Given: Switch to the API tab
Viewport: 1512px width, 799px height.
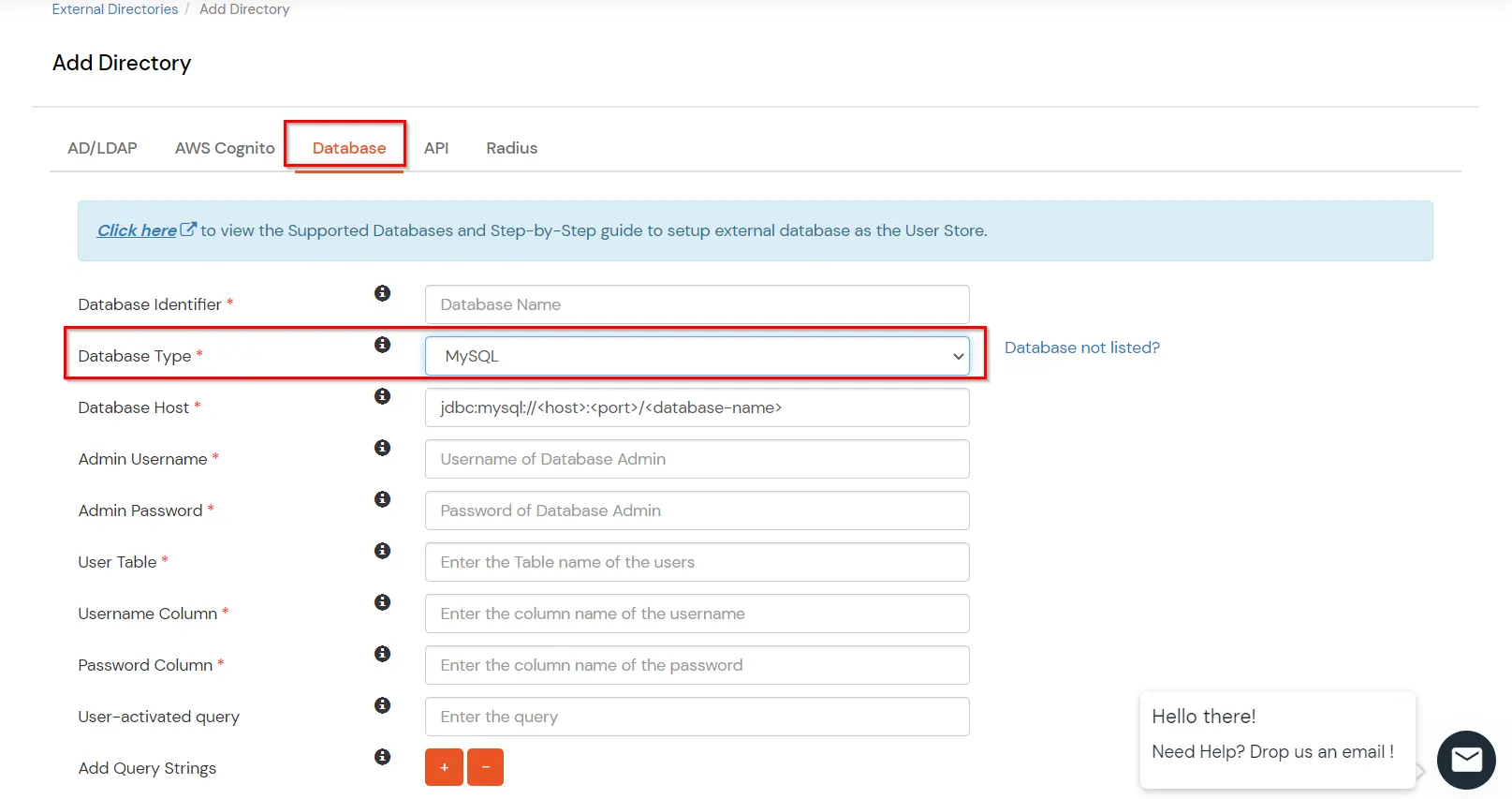Looking at the screenshot, I should click(436, 148).
